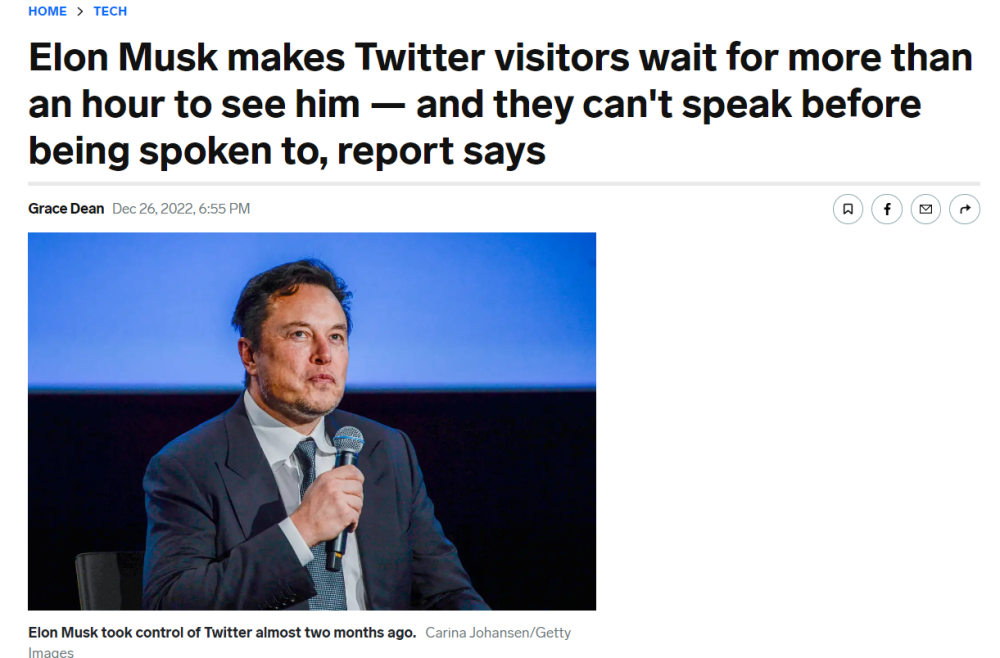
Task: Click the black chair in the photo
Action: click(x=108, y=580)
